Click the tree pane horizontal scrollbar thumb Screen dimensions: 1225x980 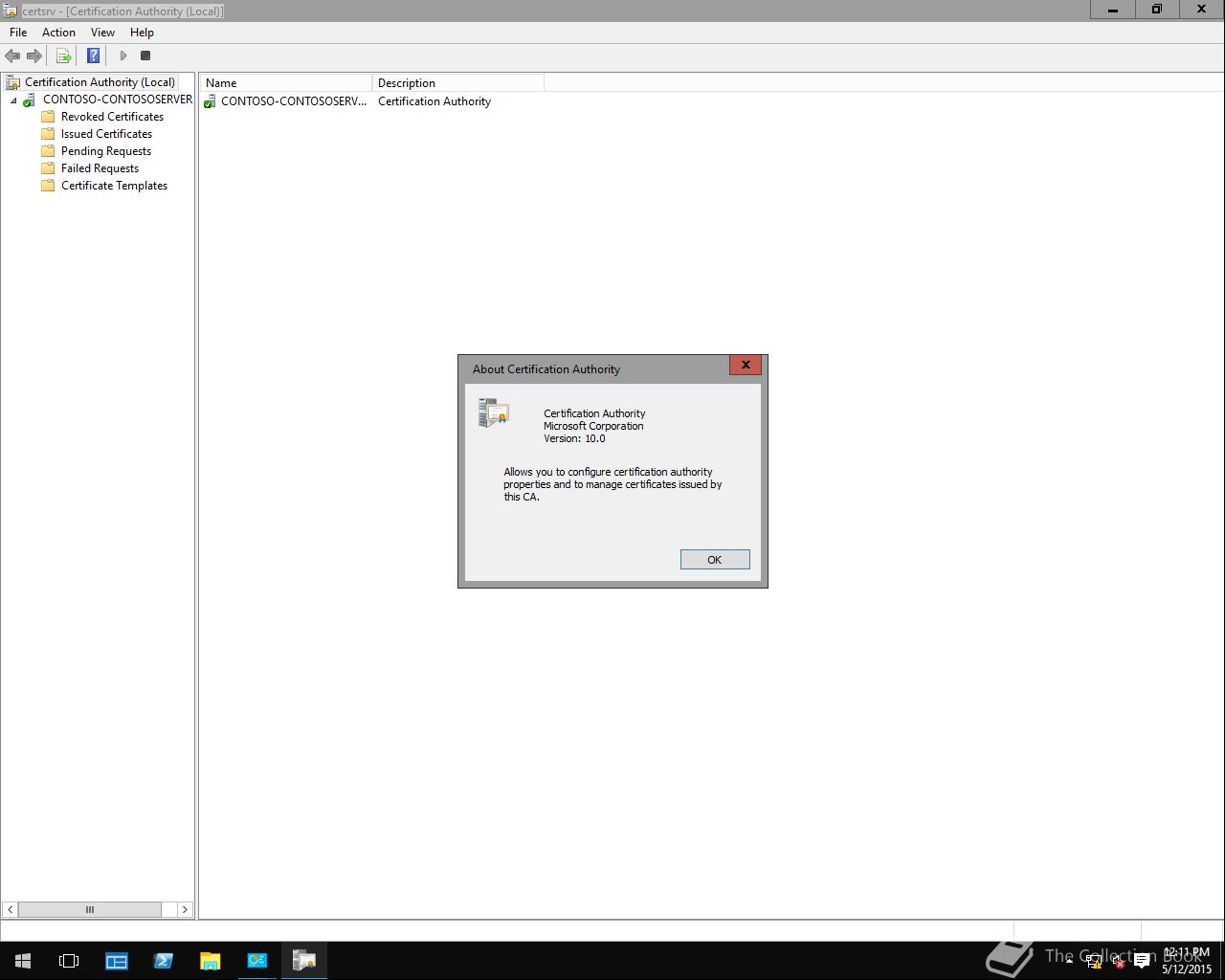click(x=90, y=909)
